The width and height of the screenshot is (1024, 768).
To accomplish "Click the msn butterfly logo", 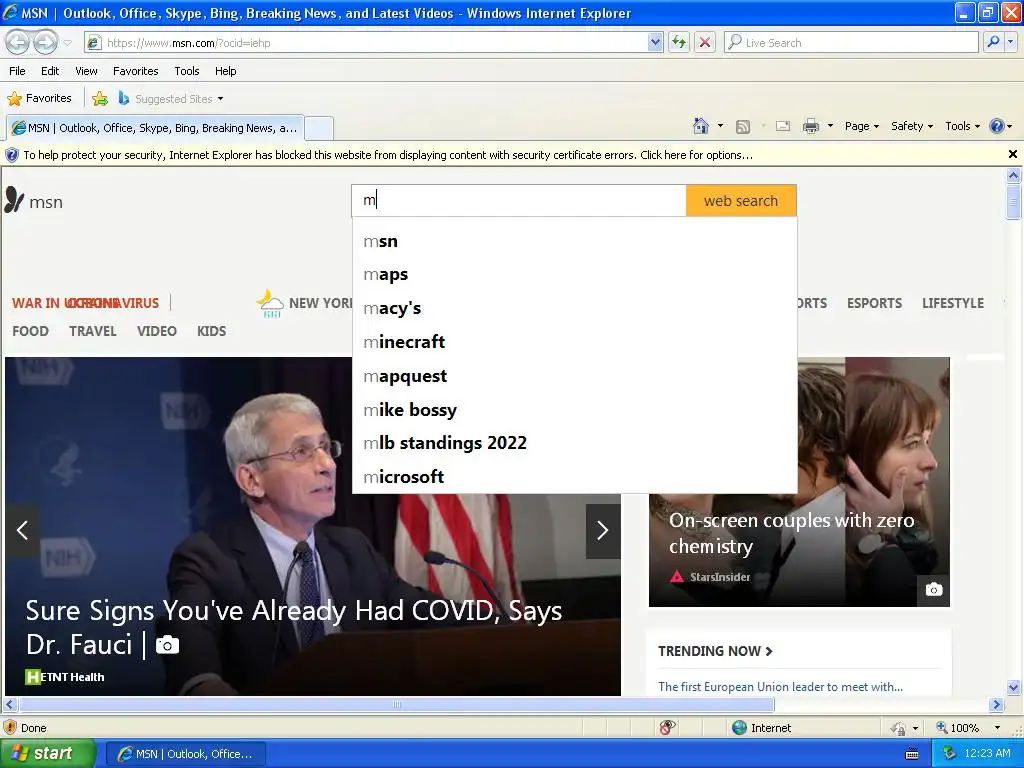I will click(x=34, y=200).
